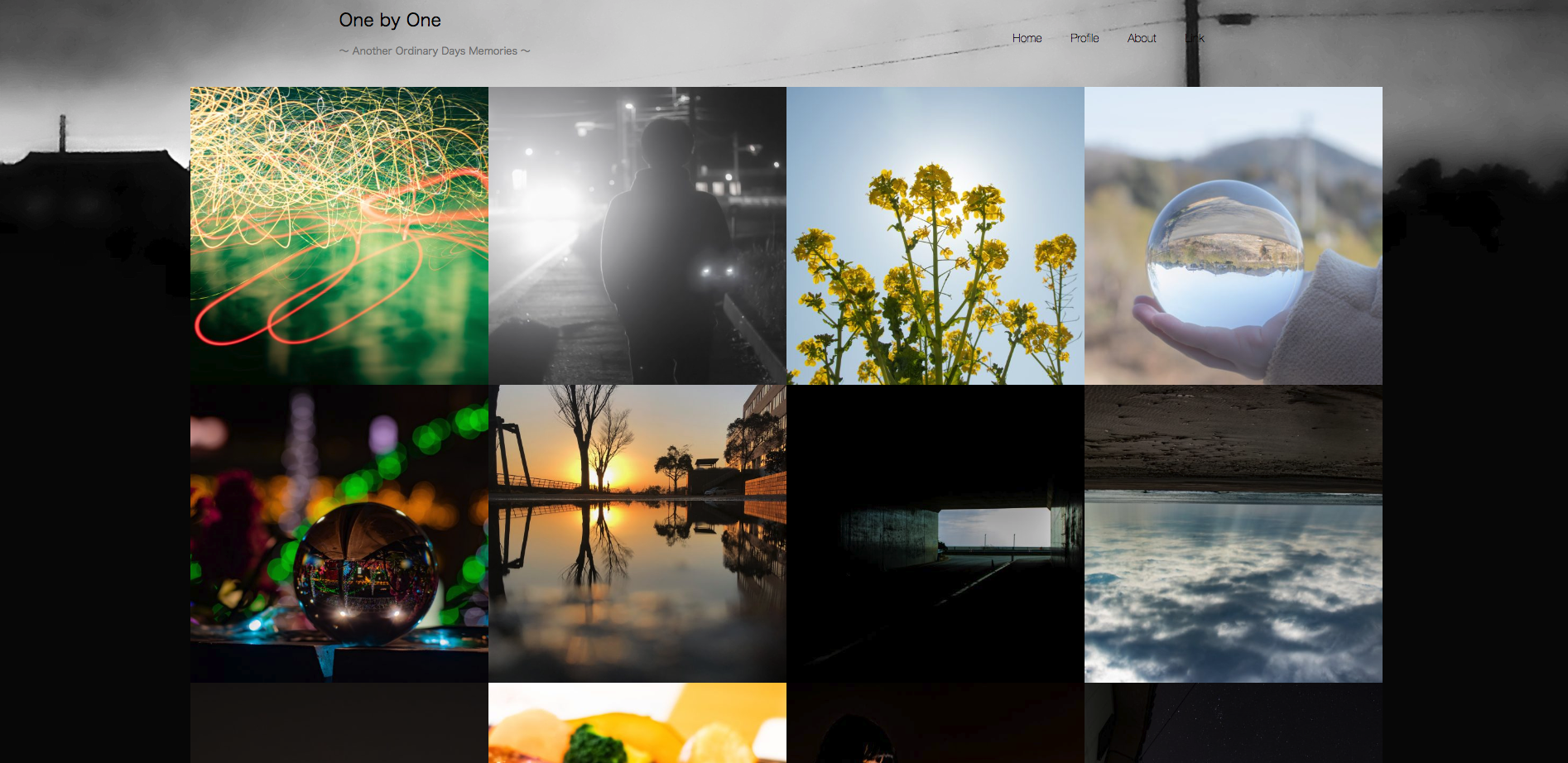
Task: Open the Link menu item
Action: (x=1195, y=38)
